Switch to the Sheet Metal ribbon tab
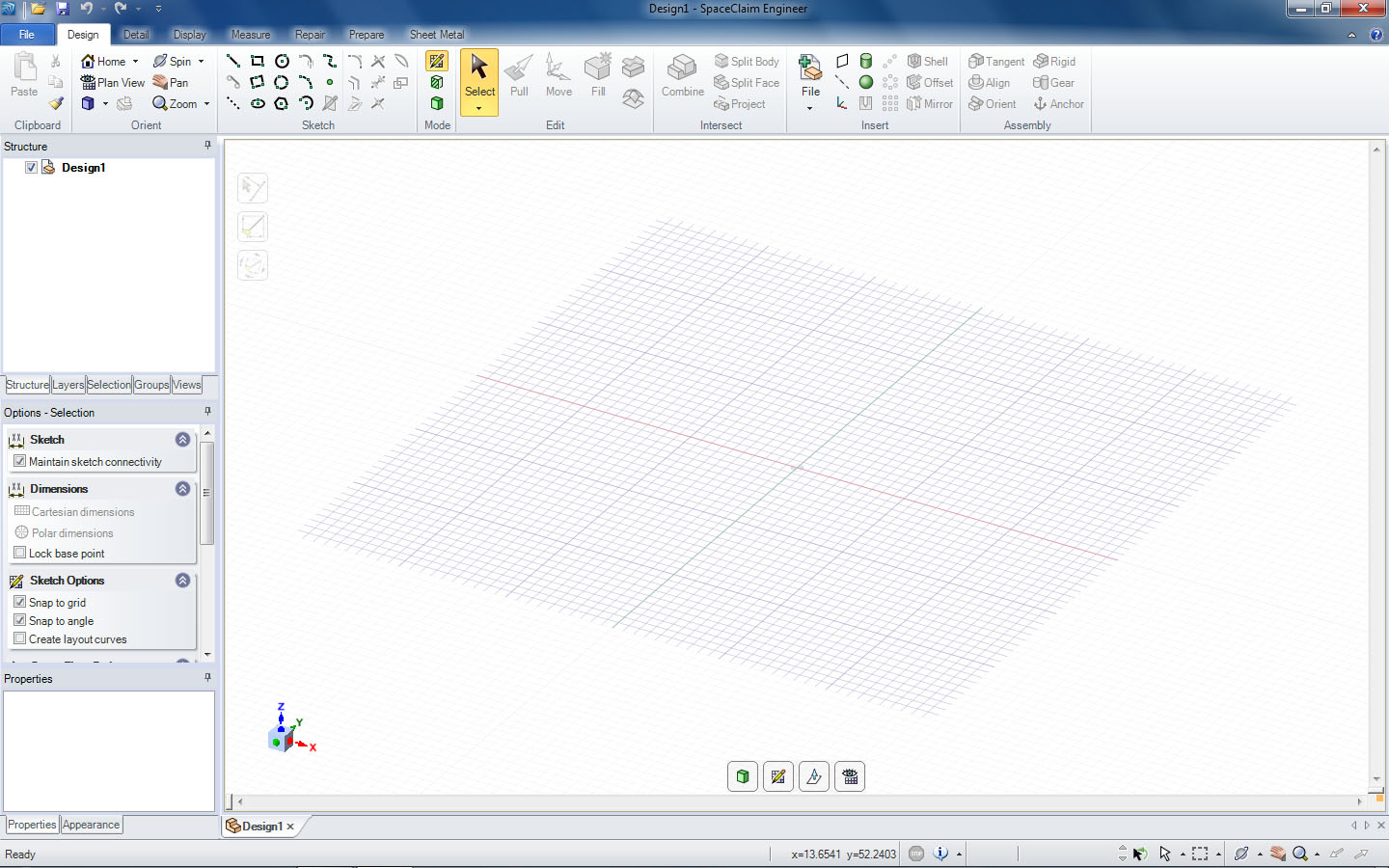 (x=437, y=35)
